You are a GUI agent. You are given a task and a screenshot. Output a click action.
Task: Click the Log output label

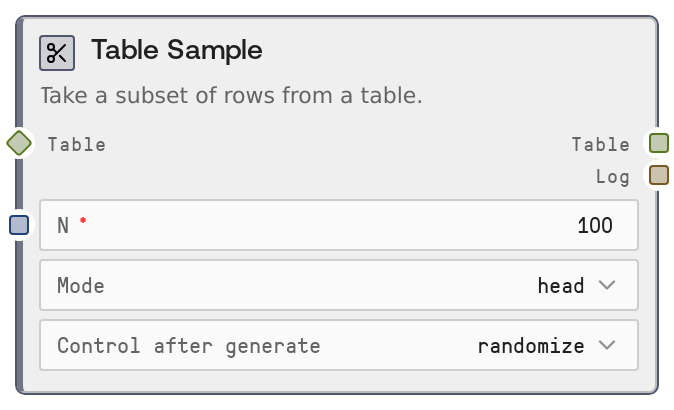point(613,177)
